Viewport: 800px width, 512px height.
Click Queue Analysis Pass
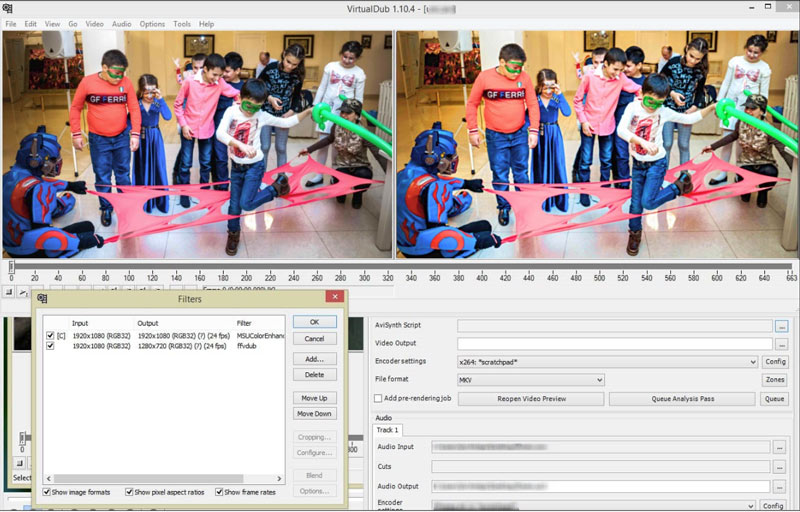(682, 399)
